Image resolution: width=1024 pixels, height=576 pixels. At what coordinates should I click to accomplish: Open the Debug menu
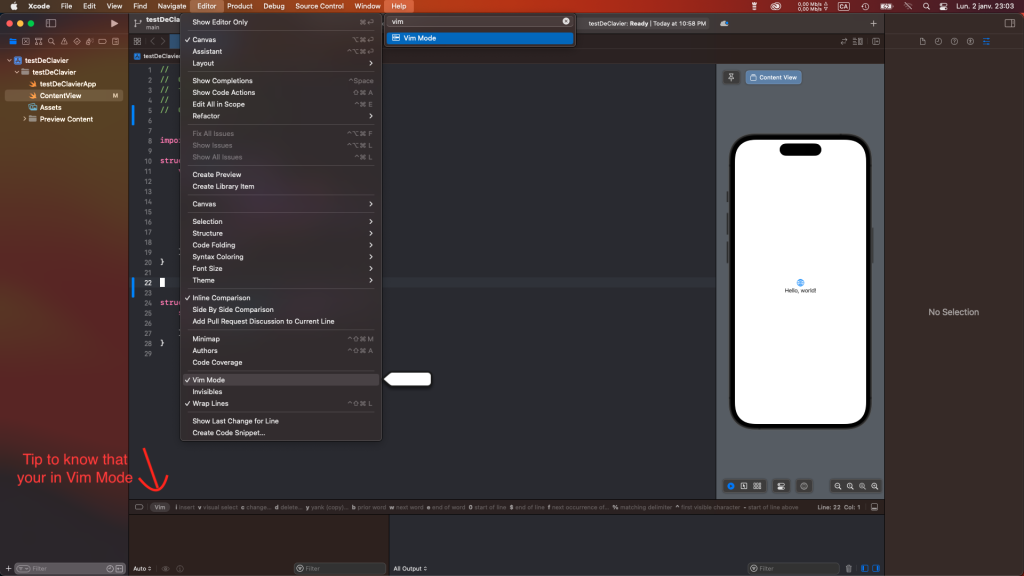pos(274,6)
